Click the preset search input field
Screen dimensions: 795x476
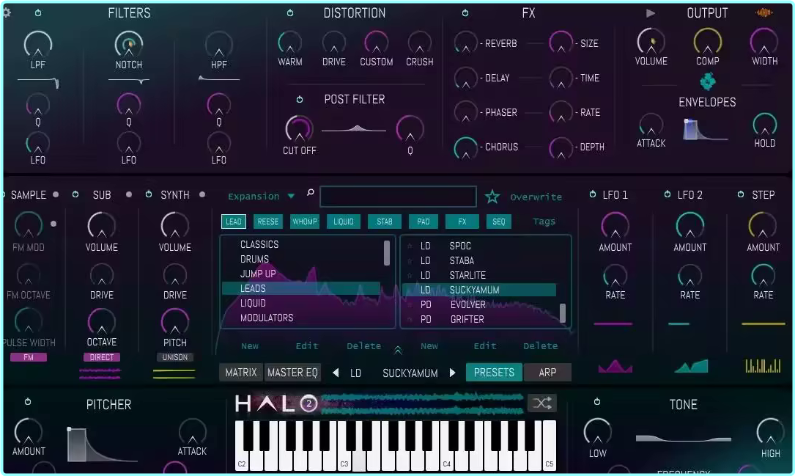398,196
